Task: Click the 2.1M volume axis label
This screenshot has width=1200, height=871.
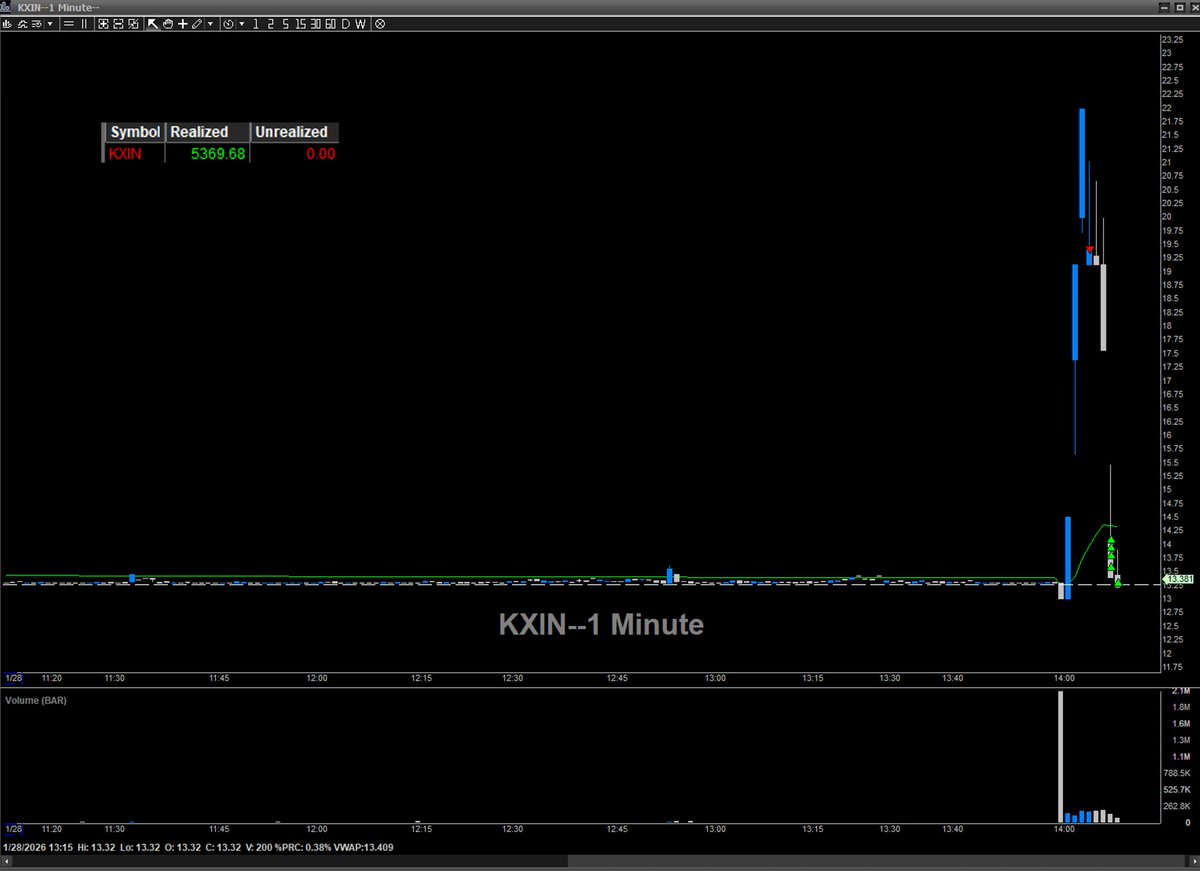Action: click(x=1180, y=692)
